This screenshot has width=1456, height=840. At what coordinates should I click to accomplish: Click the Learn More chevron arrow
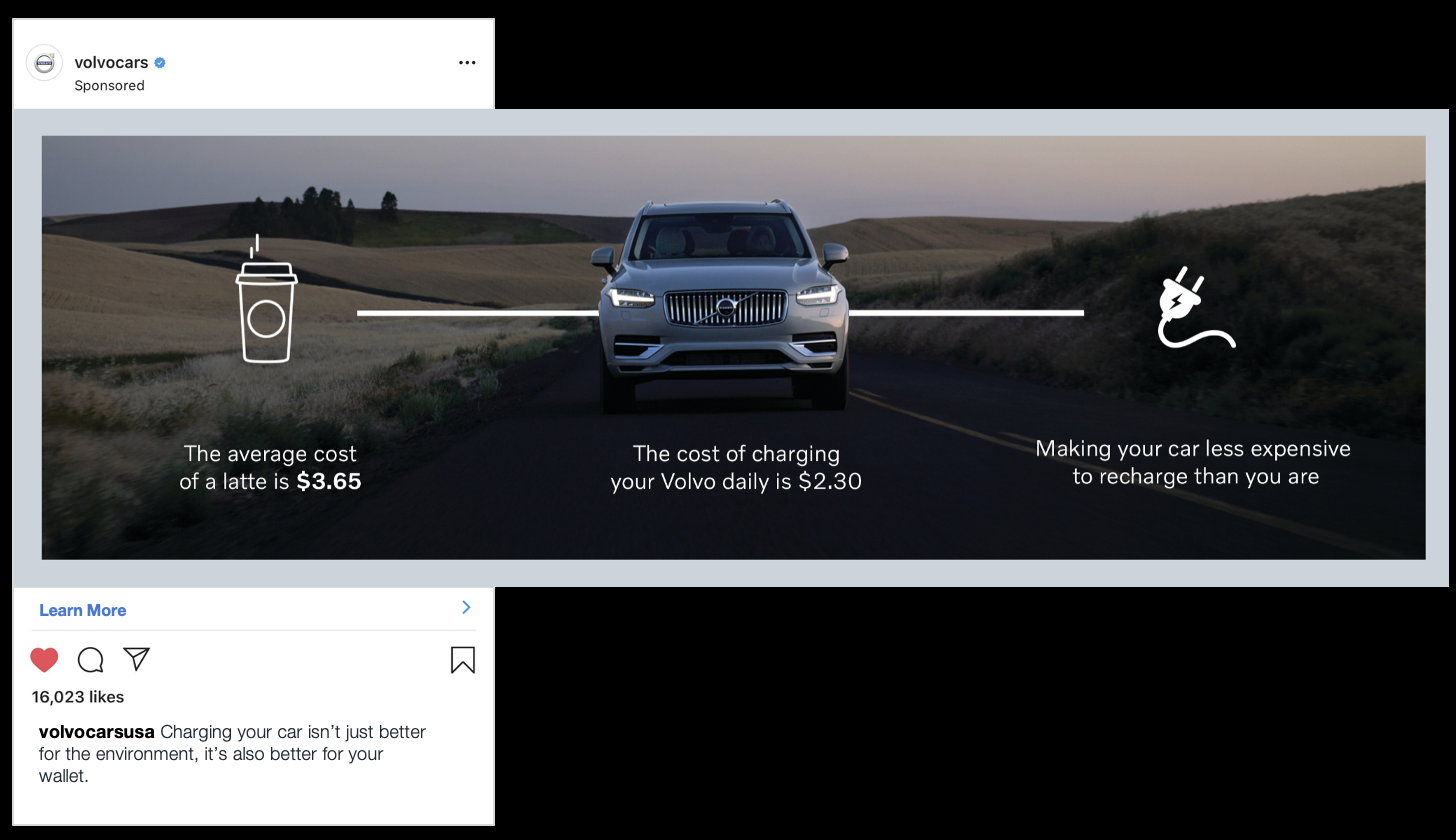[x=466, y=607]
